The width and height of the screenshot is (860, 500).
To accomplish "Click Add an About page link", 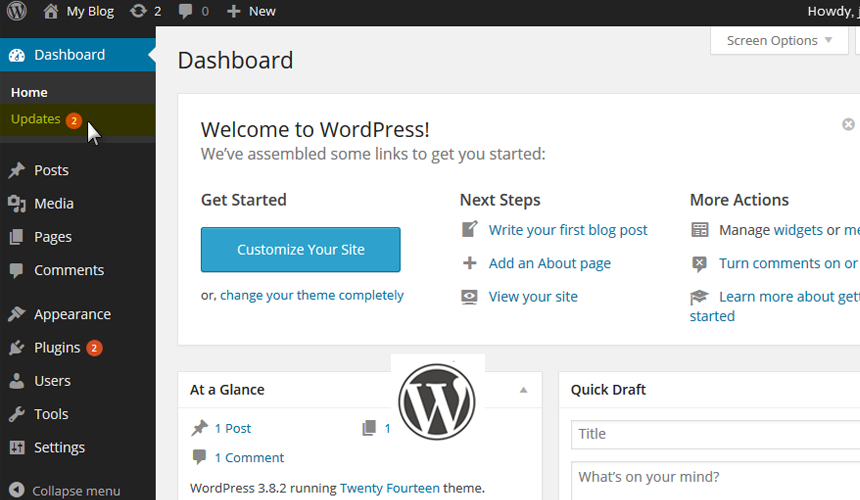I will (550, 264).
